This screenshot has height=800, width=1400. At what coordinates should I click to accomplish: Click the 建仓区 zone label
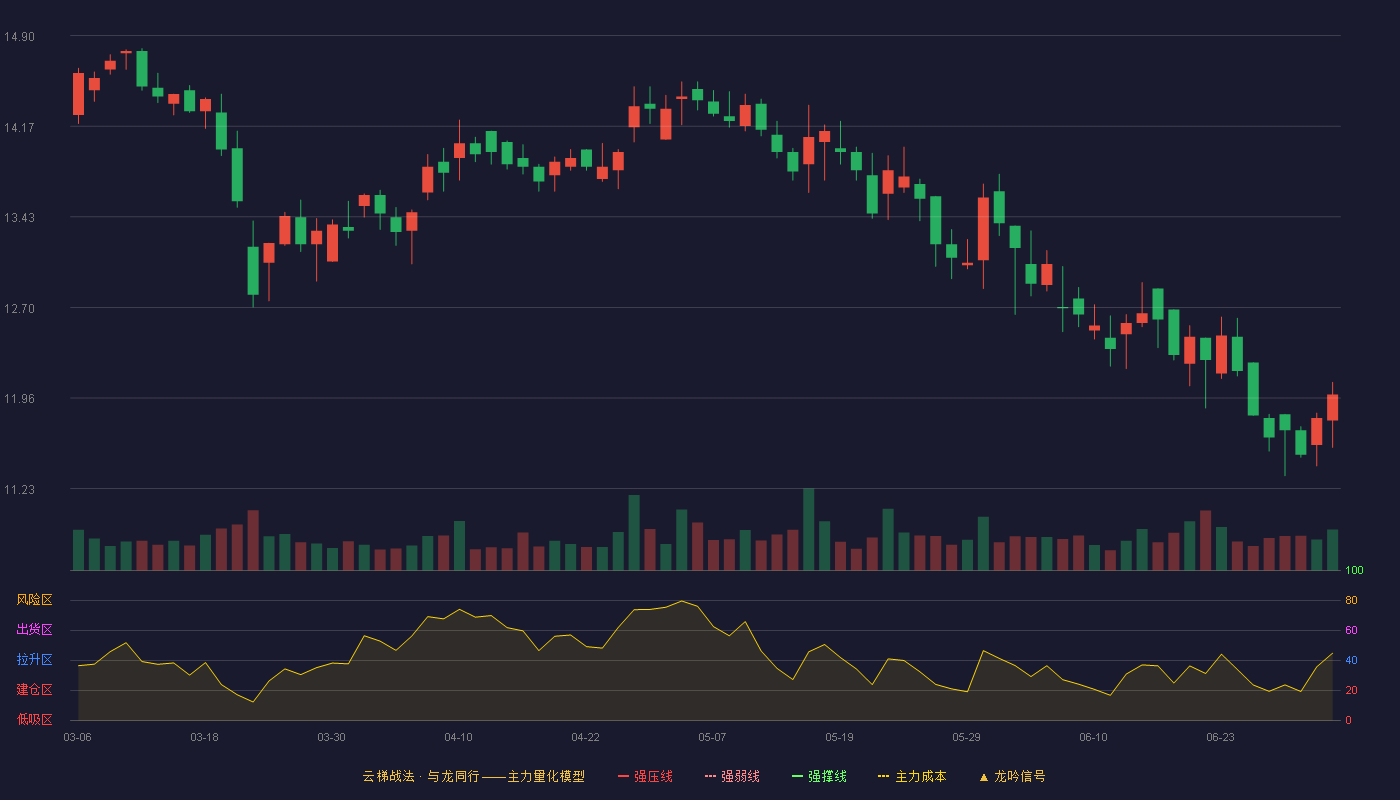(34, 690)
